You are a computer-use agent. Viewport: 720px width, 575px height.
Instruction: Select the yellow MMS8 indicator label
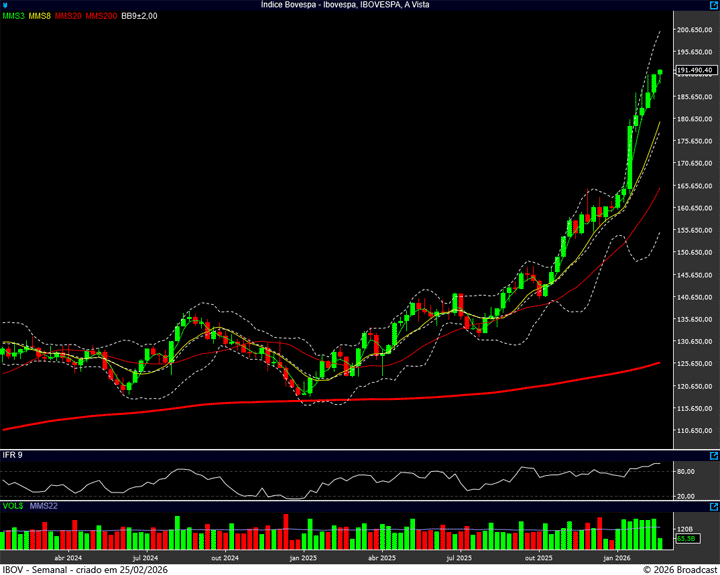click(x=40, y=17)
